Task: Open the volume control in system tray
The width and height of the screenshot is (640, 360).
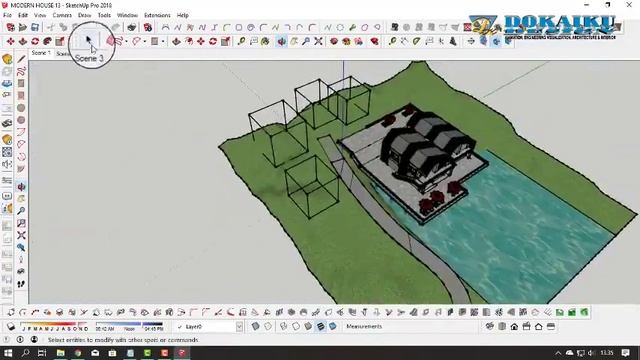Action: click(591, 353)
